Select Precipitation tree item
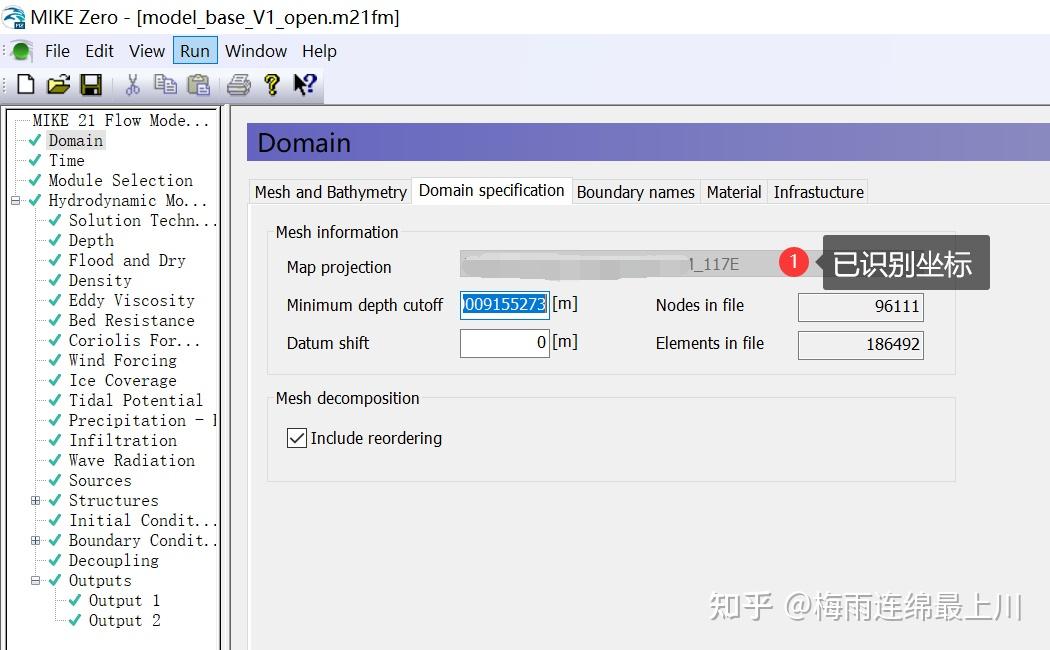Screen dimensions: 1050x650 click(142, 420)
